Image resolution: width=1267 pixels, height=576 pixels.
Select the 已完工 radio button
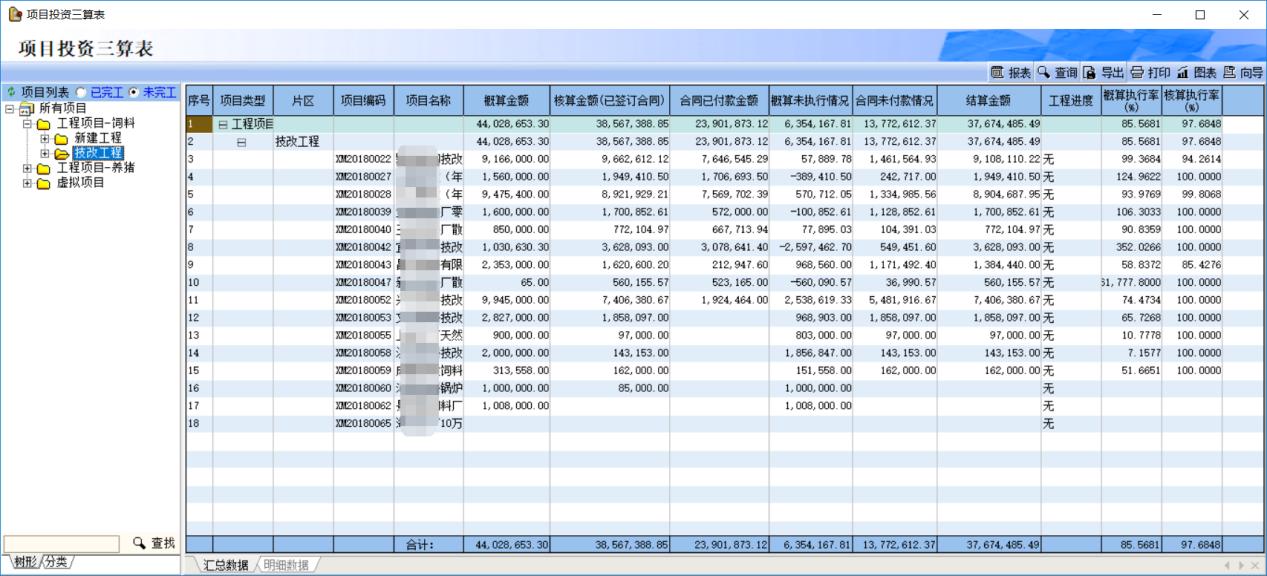[x=81, y=93]
